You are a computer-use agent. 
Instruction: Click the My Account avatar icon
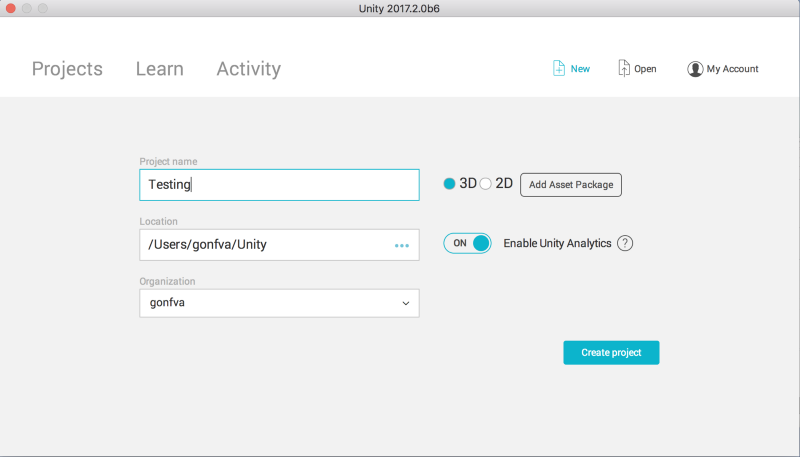(x=695, y=69)
